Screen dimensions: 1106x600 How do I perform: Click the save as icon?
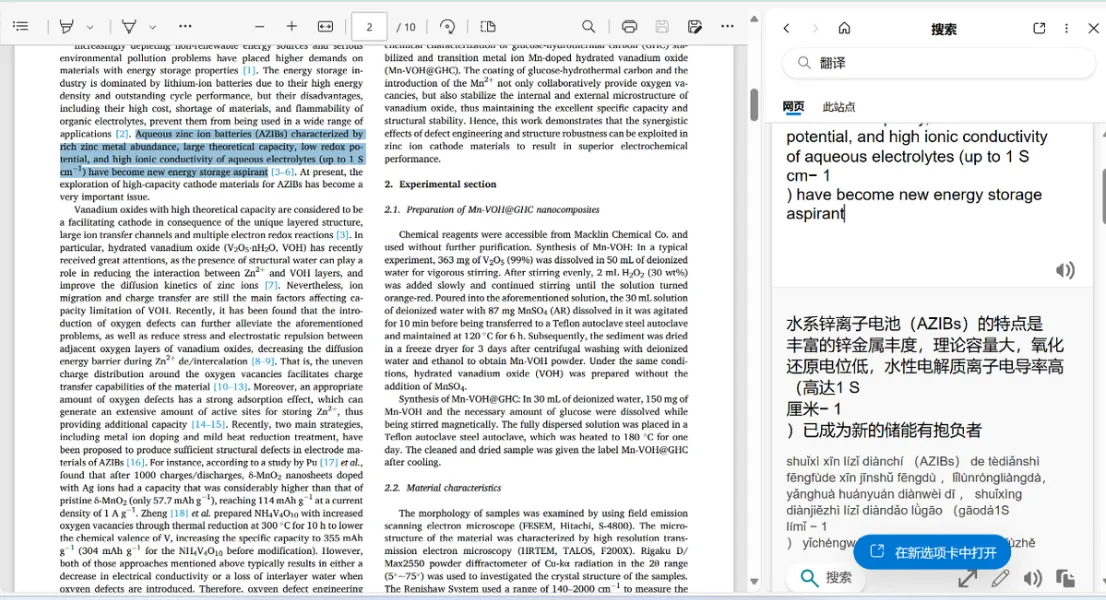click(695, 27)
